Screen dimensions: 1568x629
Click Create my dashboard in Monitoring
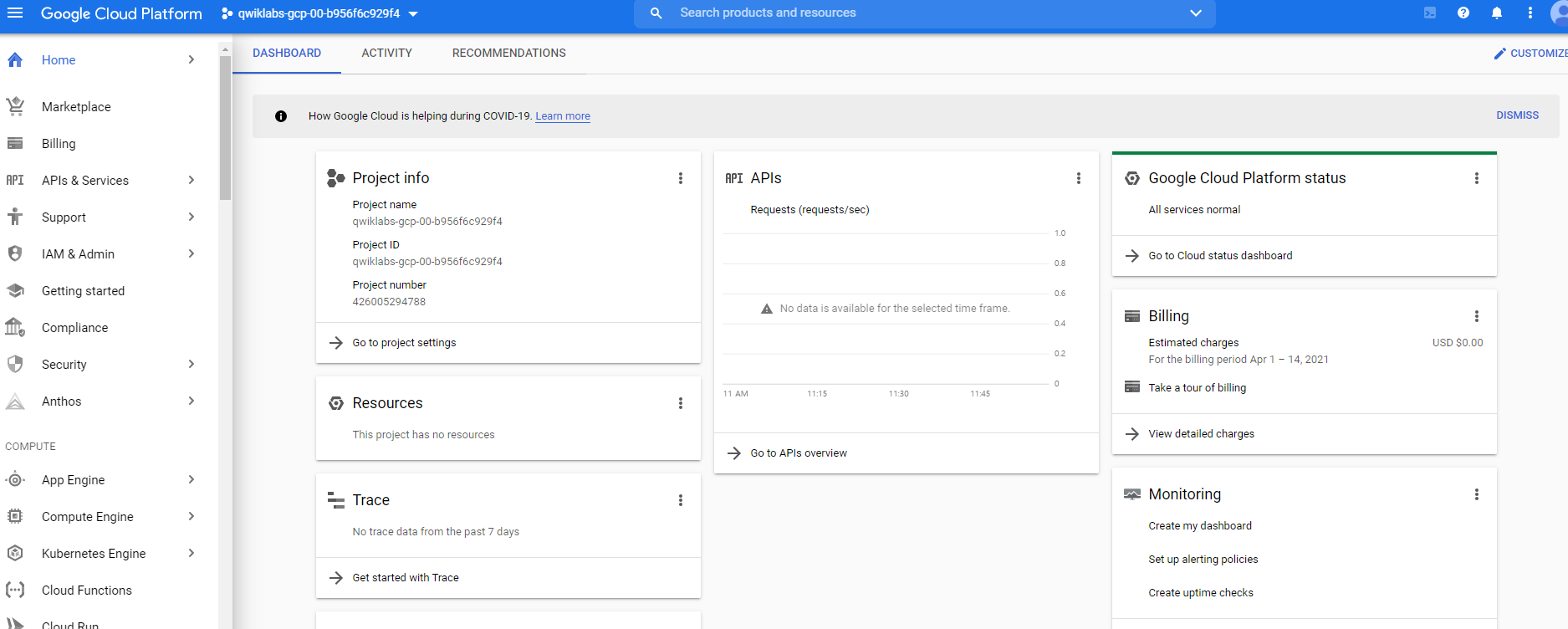[1200, 526]
